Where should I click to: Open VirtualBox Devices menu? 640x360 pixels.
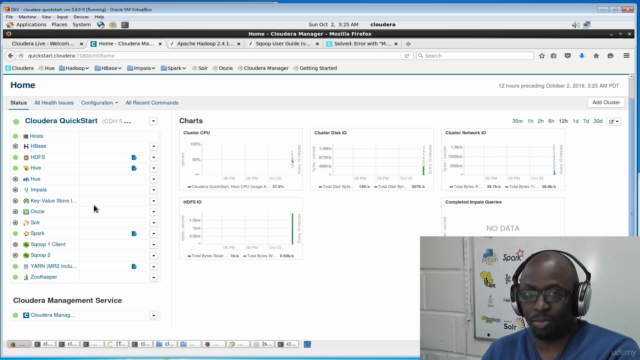(x=81, y=17)
